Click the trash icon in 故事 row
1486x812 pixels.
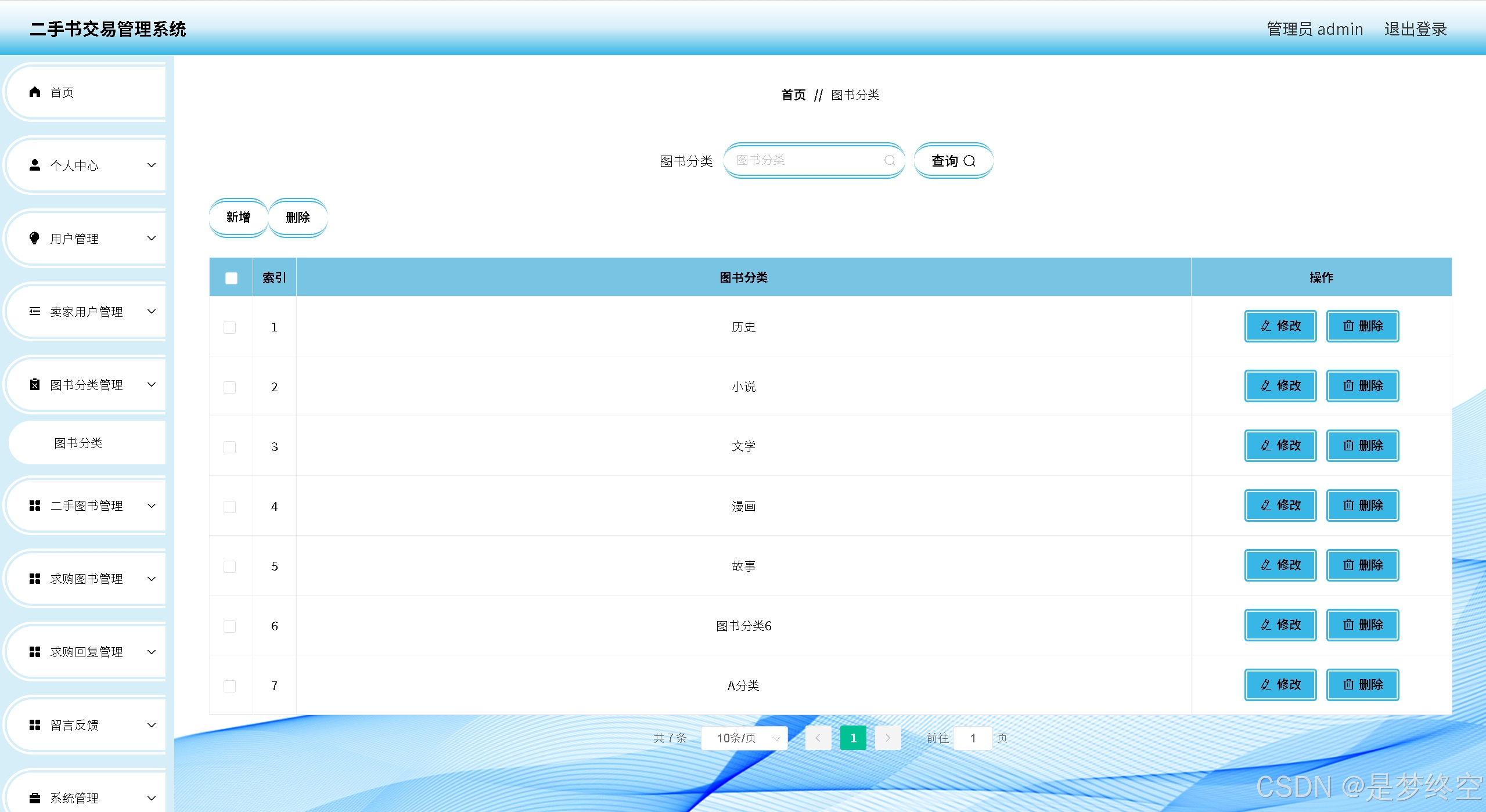[x=1348, y=565]
